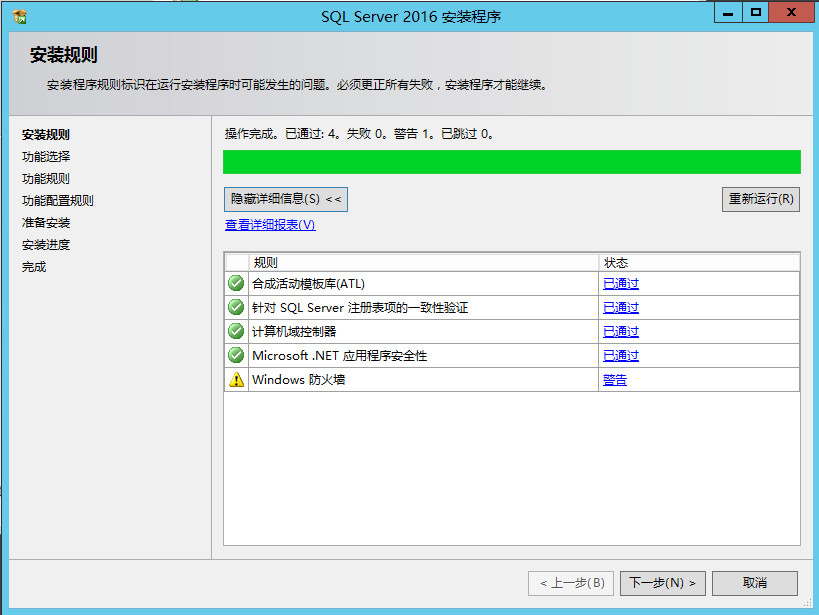The image size is (819, 615).
Task: Minimize the SQL Server setup window
Action: click(728, 13)
